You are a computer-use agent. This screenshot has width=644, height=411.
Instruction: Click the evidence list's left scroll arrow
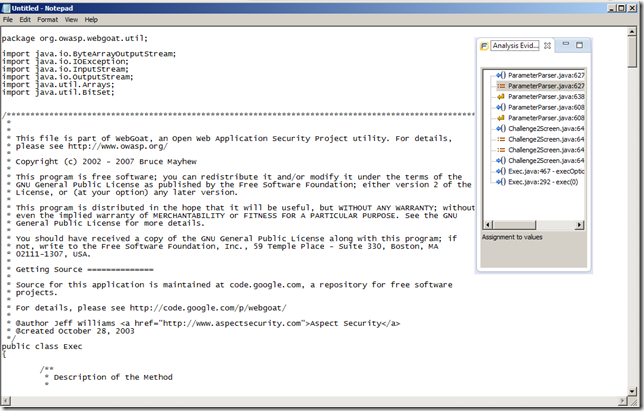click(488, 225)
